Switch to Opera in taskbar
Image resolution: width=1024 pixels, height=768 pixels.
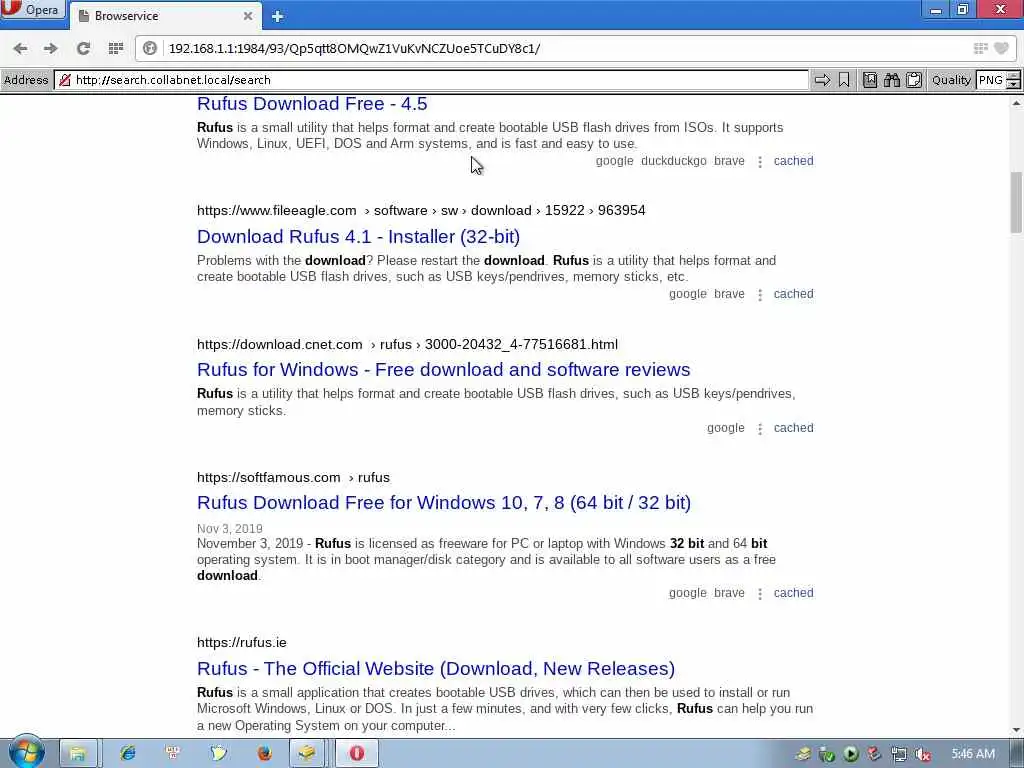coord(357,754)
